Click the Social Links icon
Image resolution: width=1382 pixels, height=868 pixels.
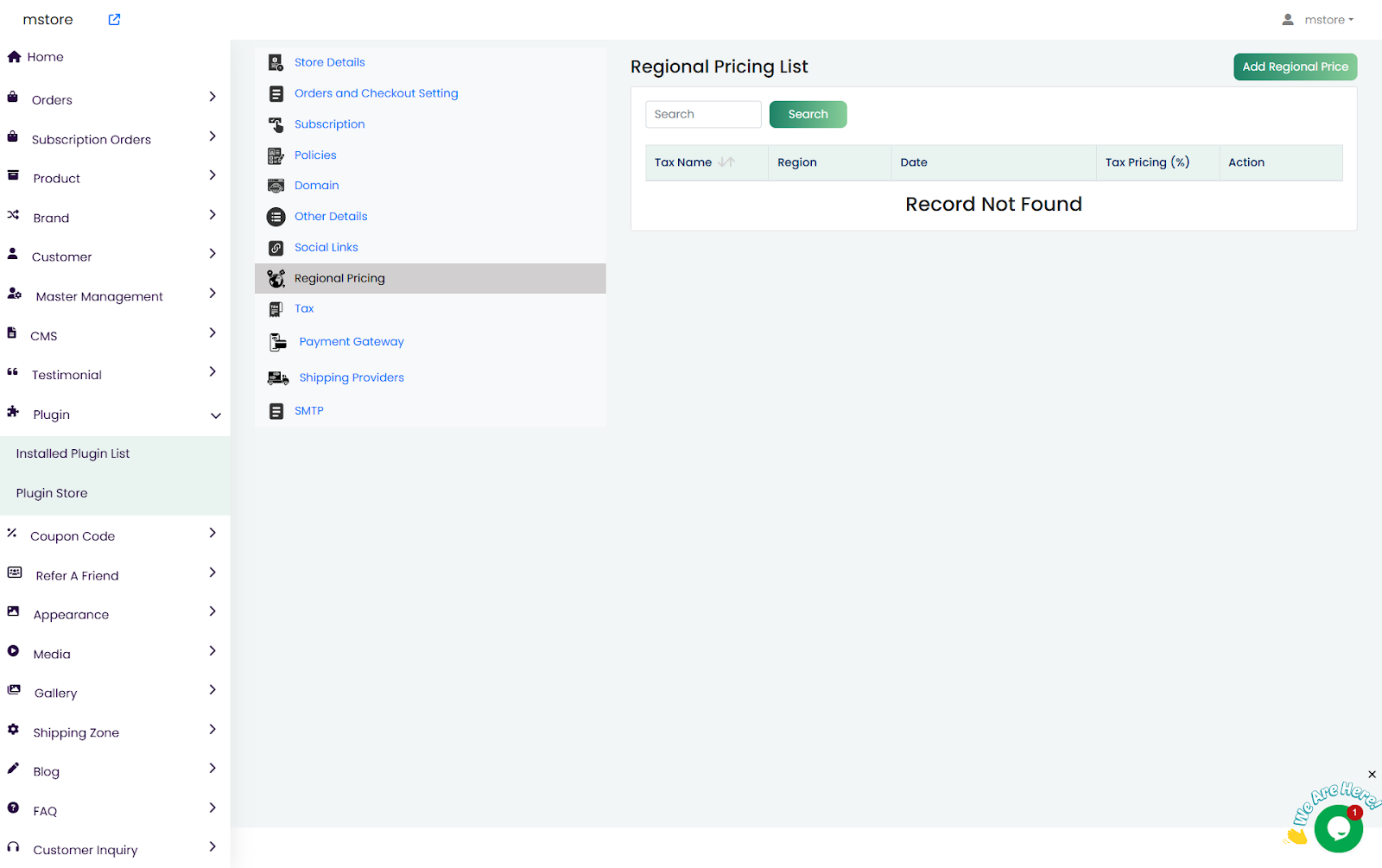(x=276, y=248)
